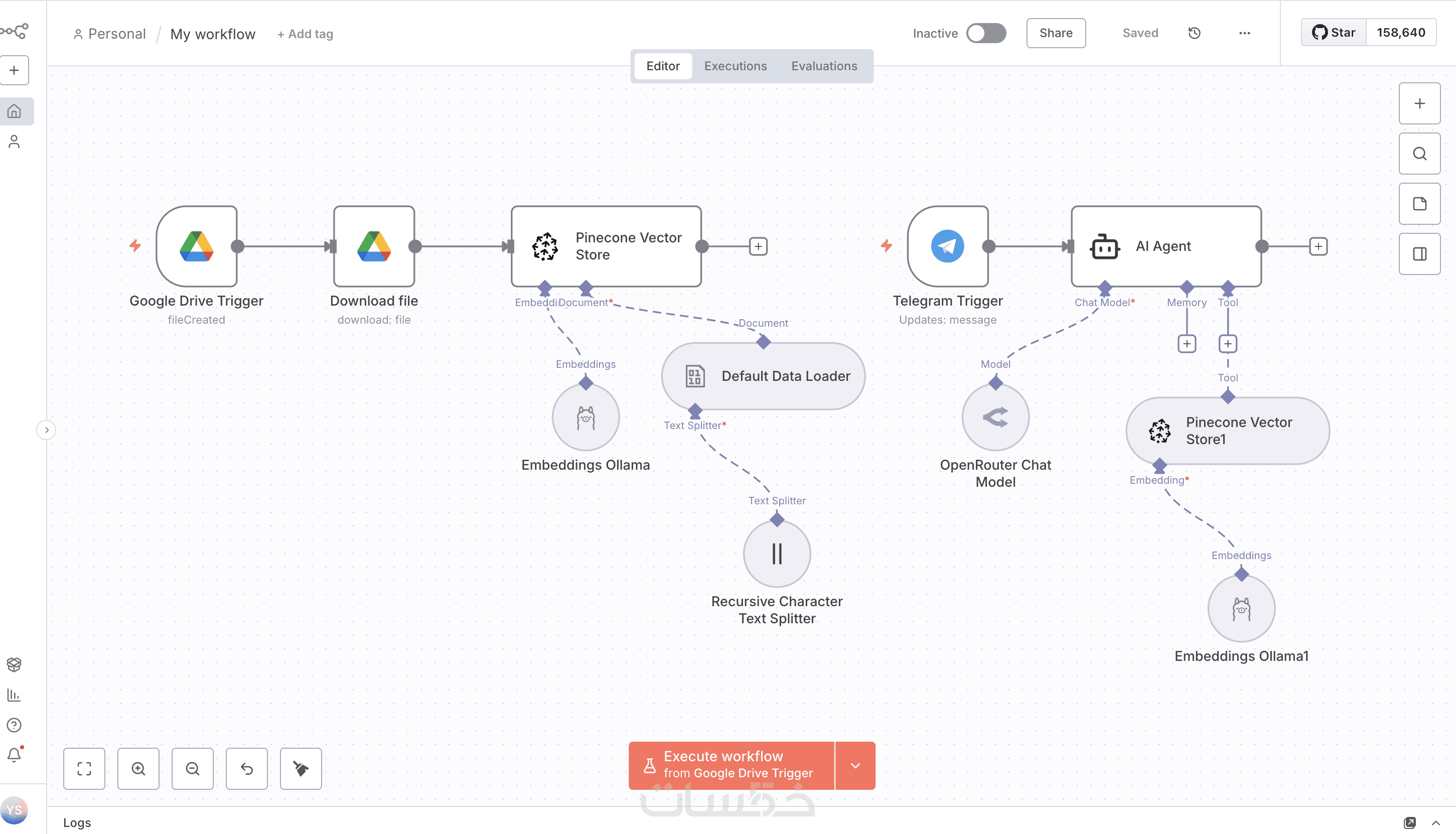Open the three-dots workflow options menu
1456x834 pixels.
pos(1244,33)
